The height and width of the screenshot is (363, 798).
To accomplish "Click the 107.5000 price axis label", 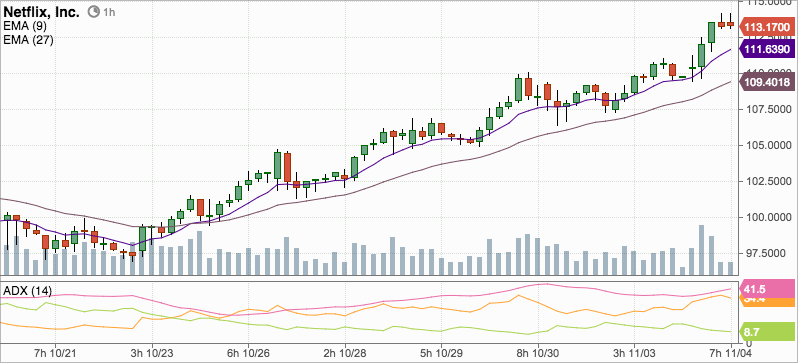I will click(x=768, y=110).
